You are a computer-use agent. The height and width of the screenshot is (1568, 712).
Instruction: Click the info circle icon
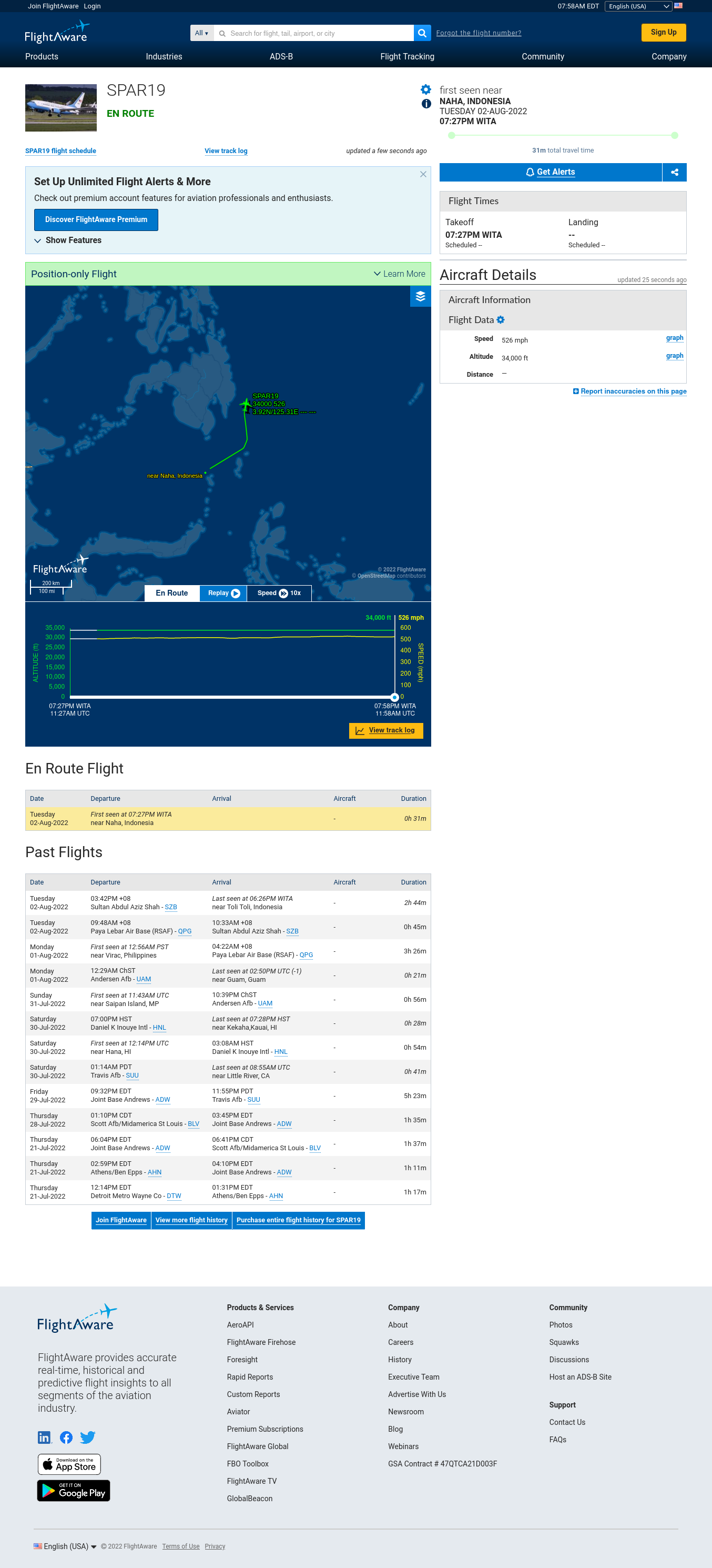pos(426,104)
